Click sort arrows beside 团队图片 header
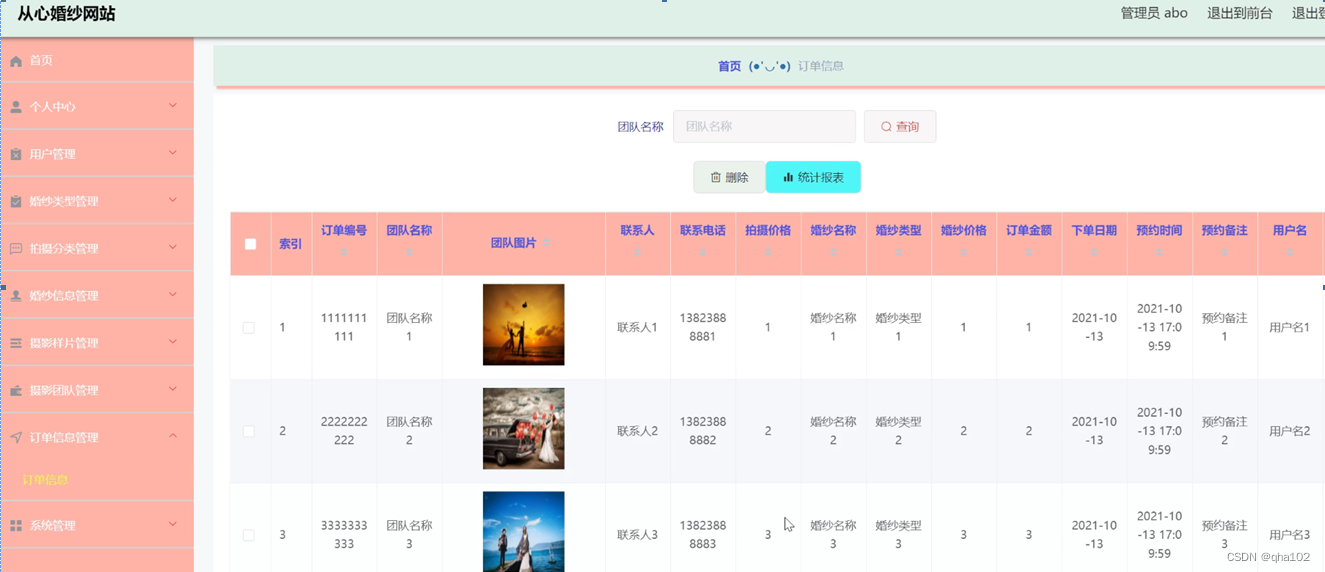 click(547, 243)
